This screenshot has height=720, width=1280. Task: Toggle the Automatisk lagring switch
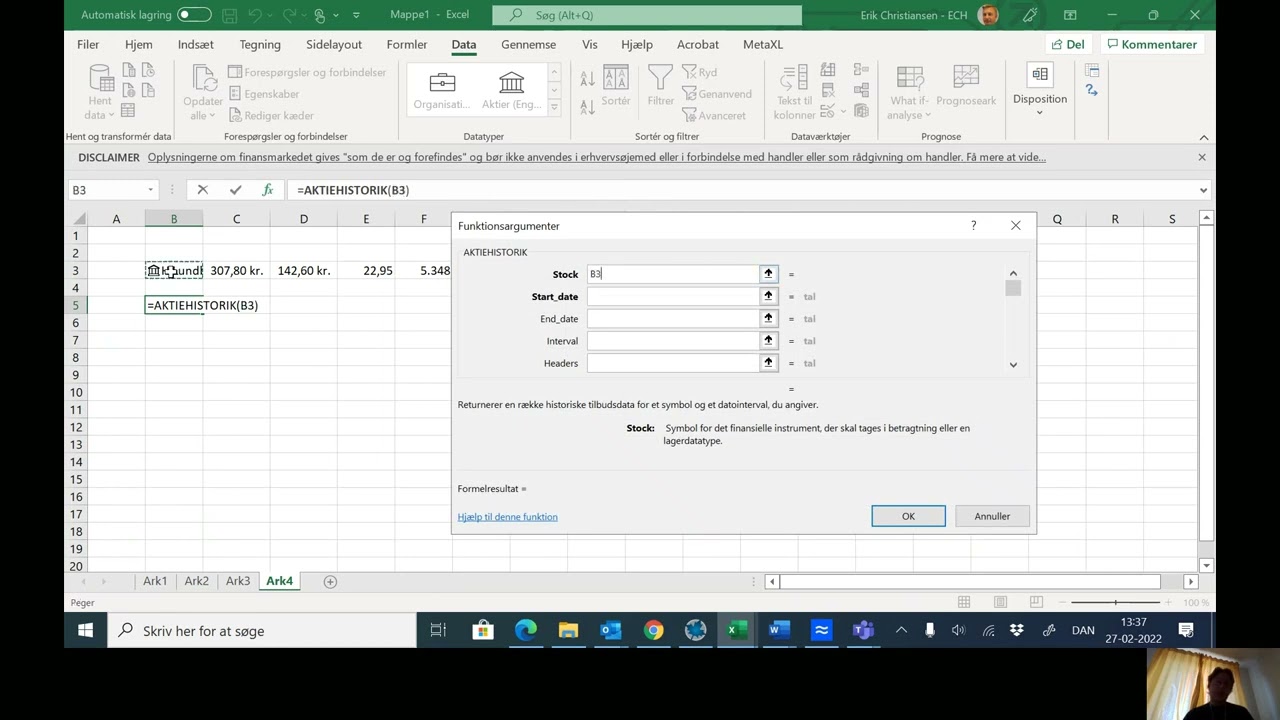(194, 15)
